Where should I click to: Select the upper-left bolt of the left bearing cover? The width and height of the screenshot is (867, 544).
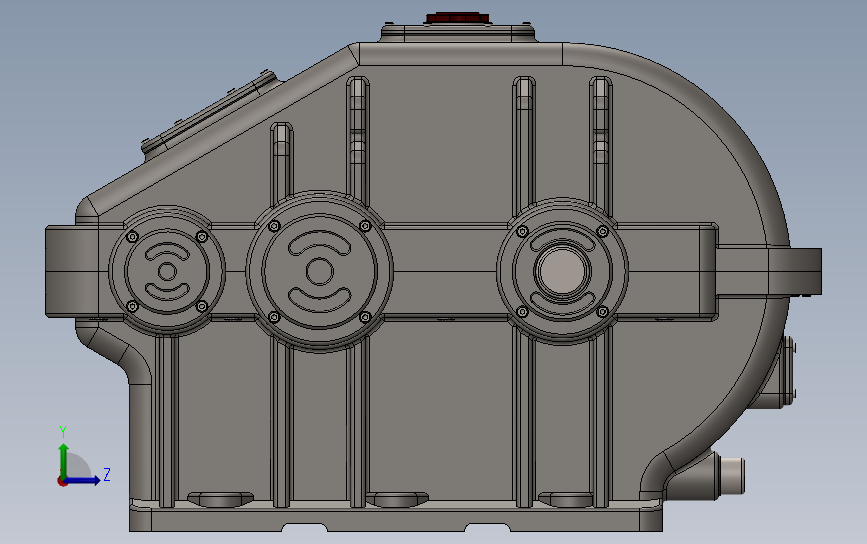(133, 237)
